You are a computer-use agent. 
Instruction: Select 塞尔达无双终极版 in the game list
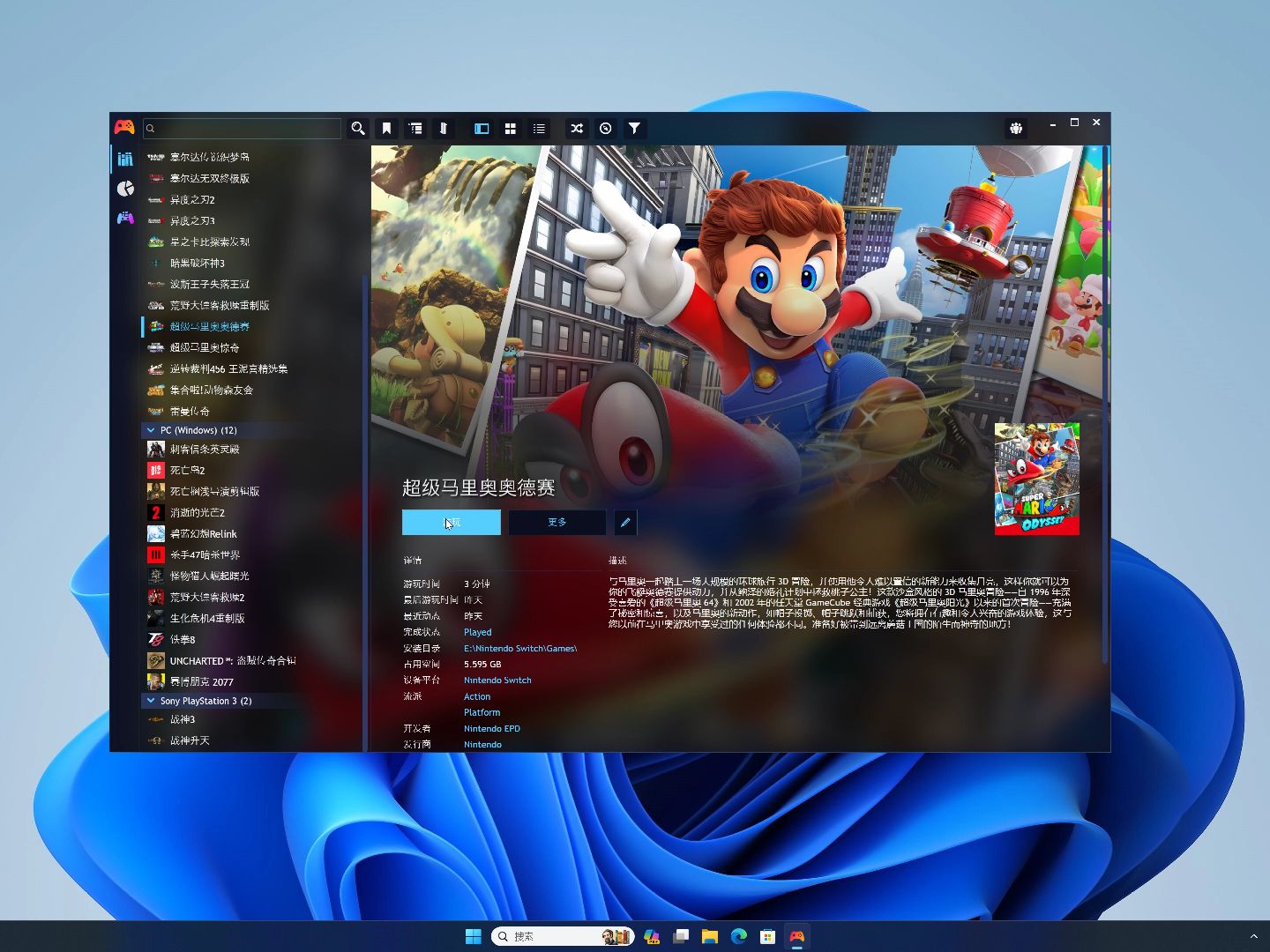click(251, 178)
